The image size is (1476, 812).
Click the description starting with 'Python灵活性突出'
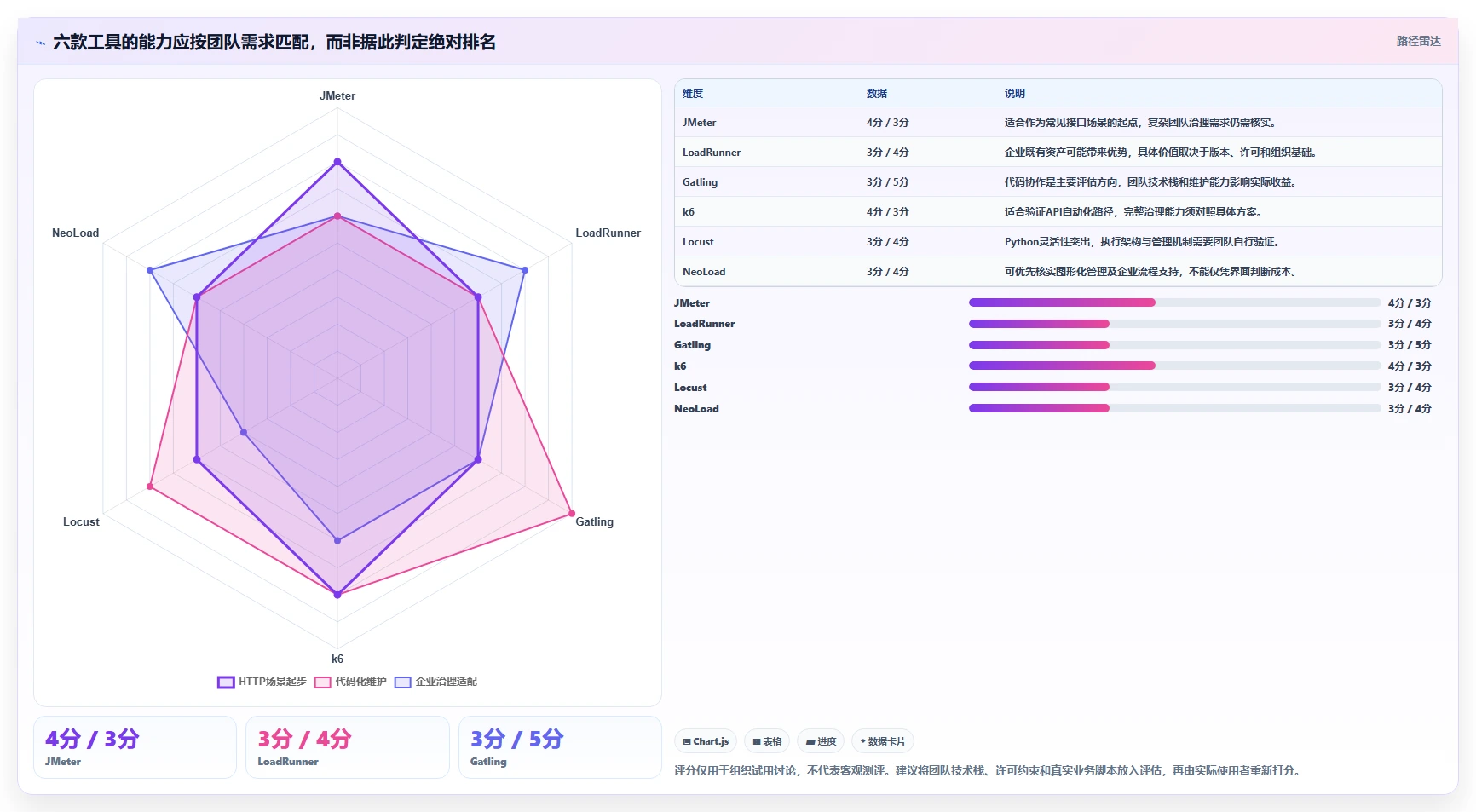point(1142,242)
